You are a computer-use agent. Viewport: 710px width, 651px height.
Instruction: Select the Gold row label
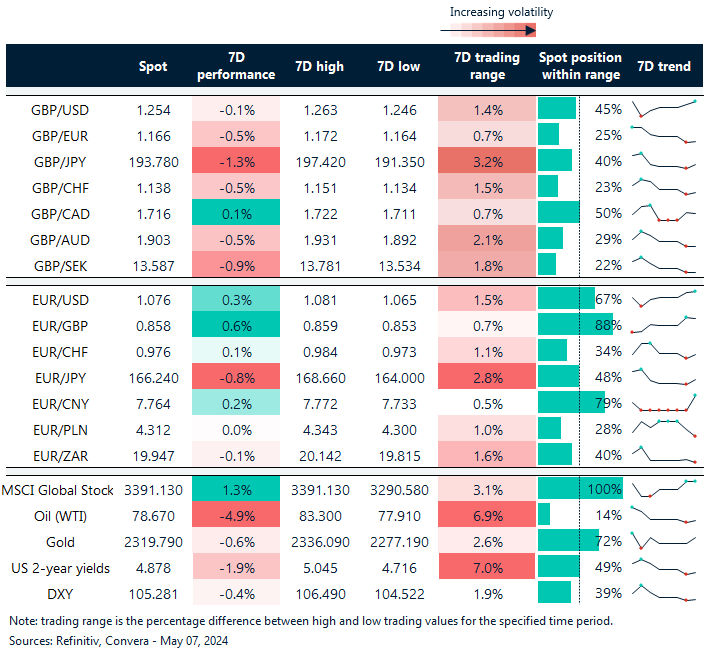[60, 542]
